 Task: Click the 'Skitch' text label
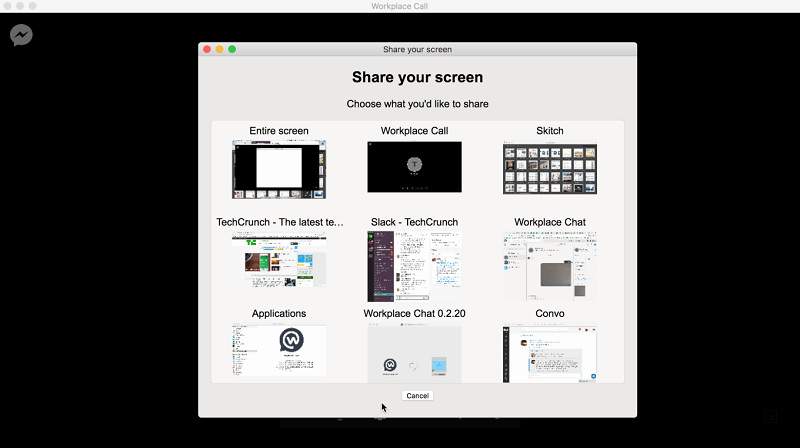click(549, 131)
